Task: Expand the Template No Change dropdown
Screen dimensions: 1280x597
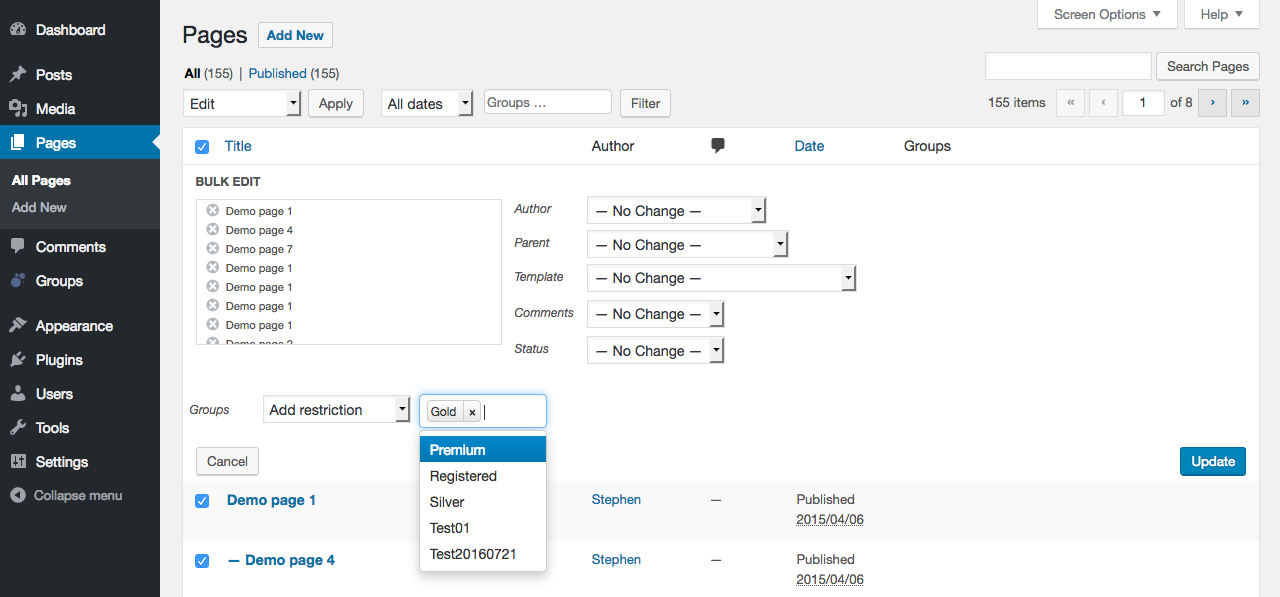Action: [x=721, y=278]
